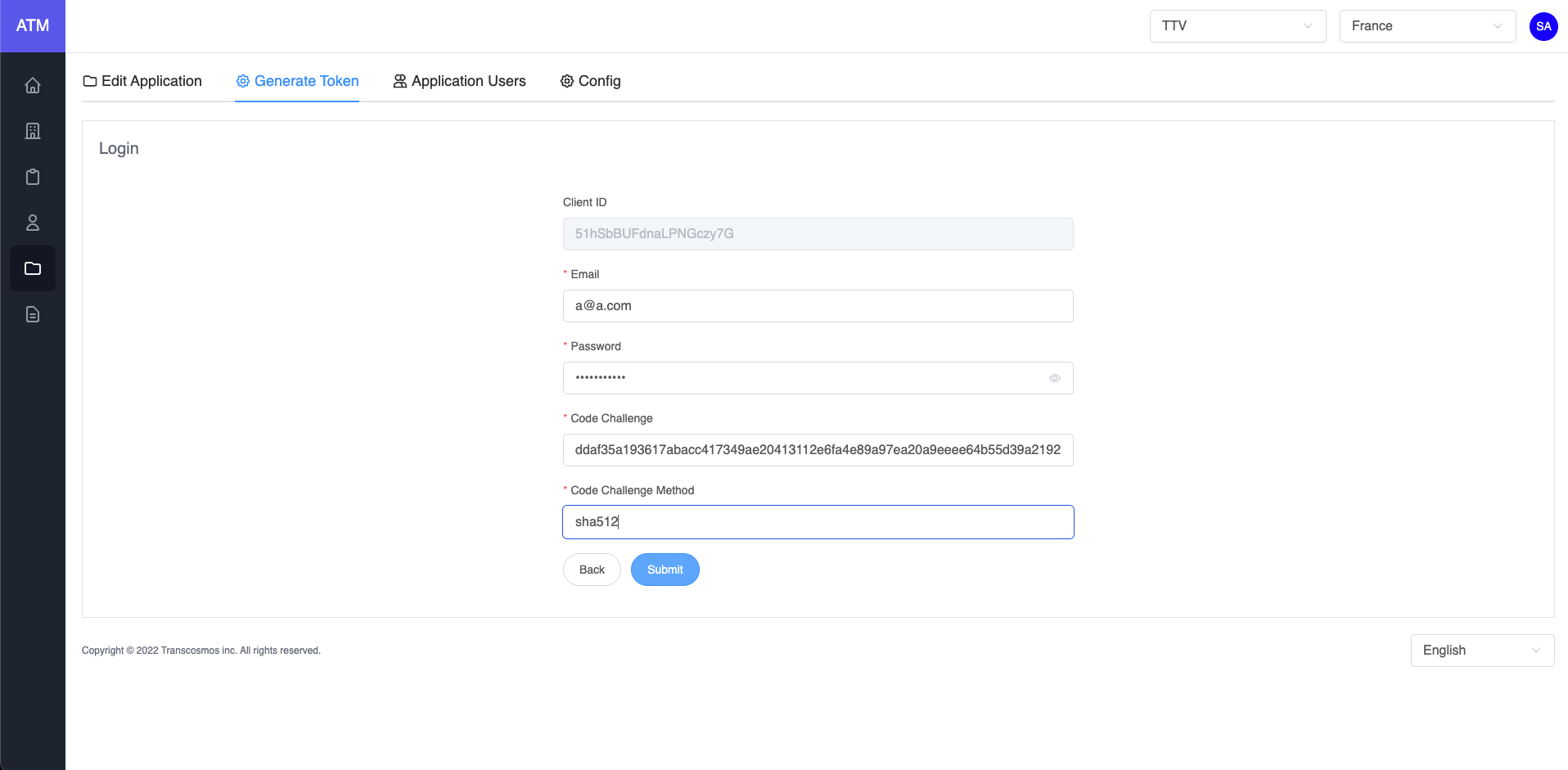Focus the Email input field
Viewport: 1568px width, 770px height.
point(818,306)
